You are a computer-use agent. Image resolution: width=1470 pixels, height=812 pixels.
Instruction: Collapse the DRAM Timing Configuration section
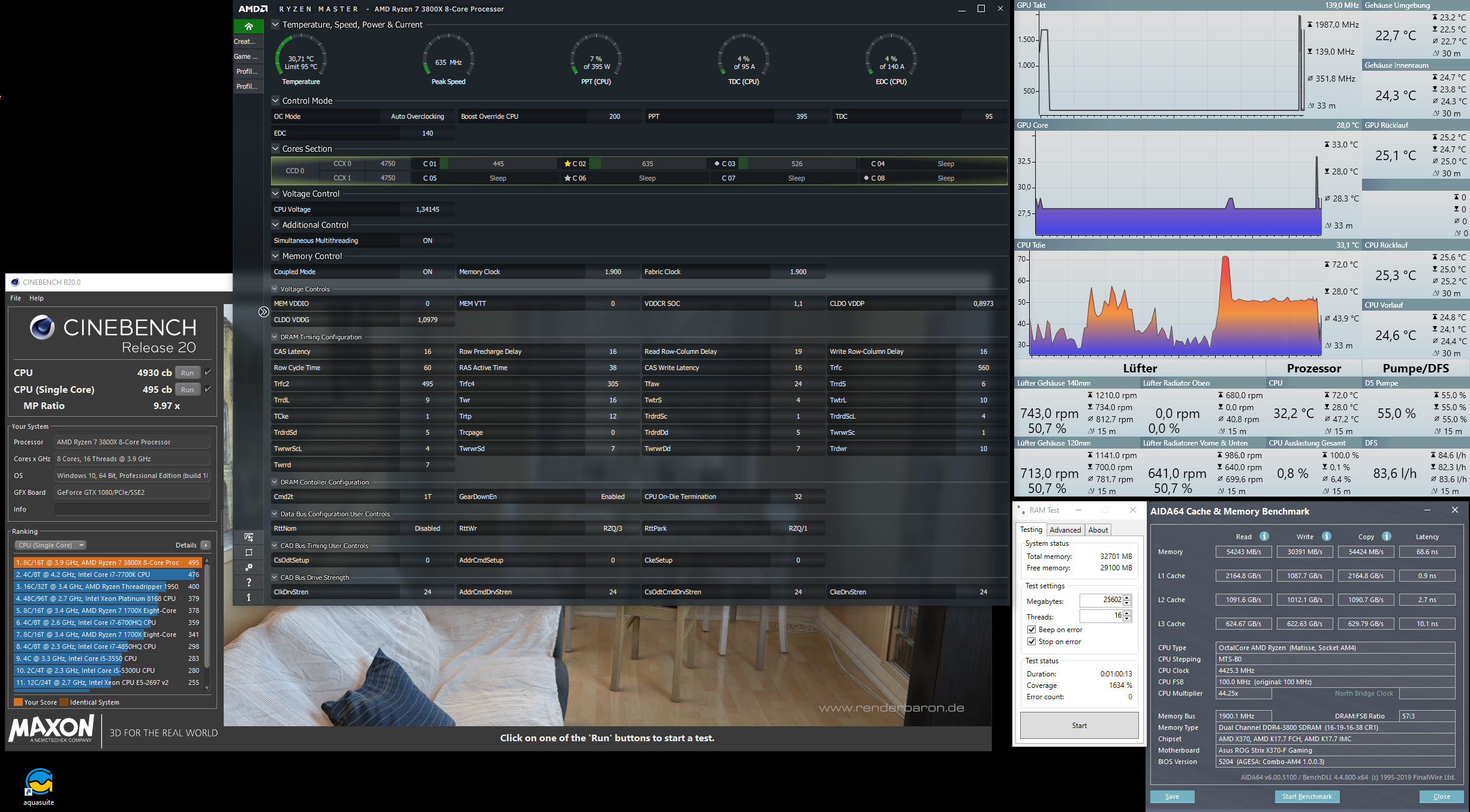275,337
